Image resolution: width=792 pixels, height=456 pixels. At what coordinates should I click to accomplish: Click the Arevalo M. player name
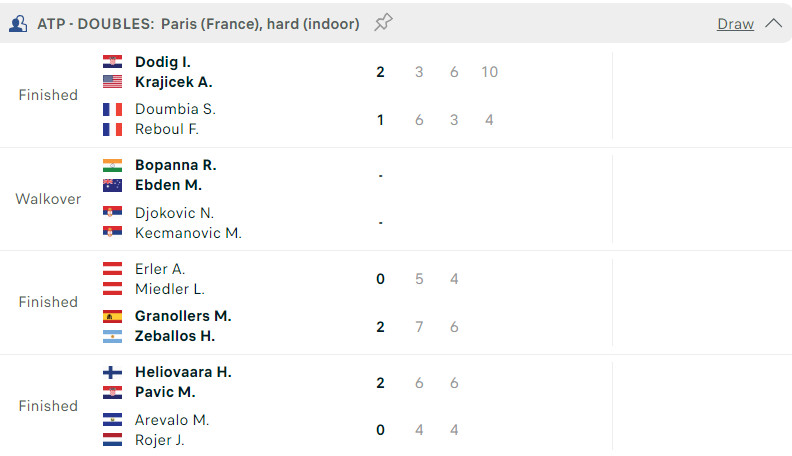coord(172,420)
